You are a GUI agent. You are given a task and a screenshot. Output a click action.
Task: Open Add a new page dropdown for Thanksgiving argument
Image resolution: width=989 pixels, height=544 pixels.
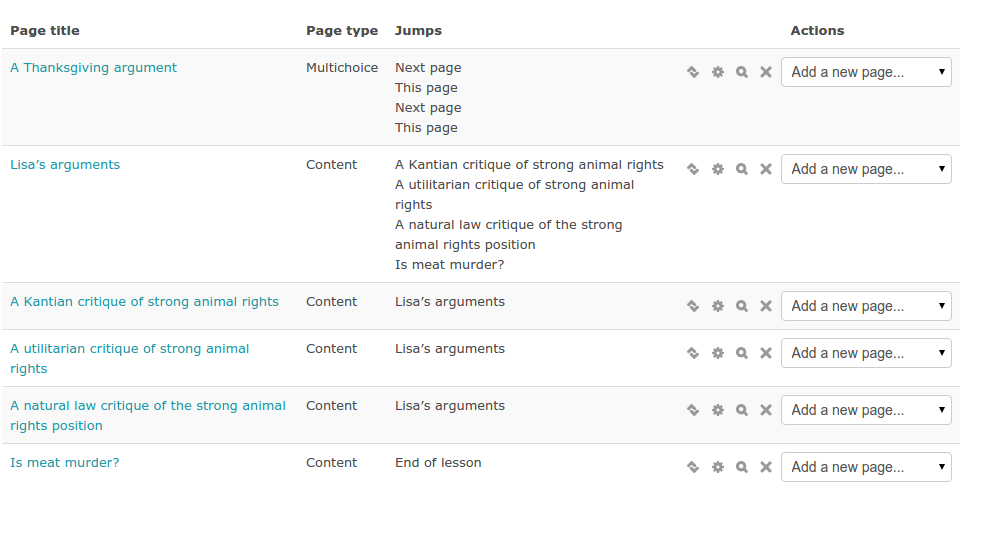(x=866, y=72)
